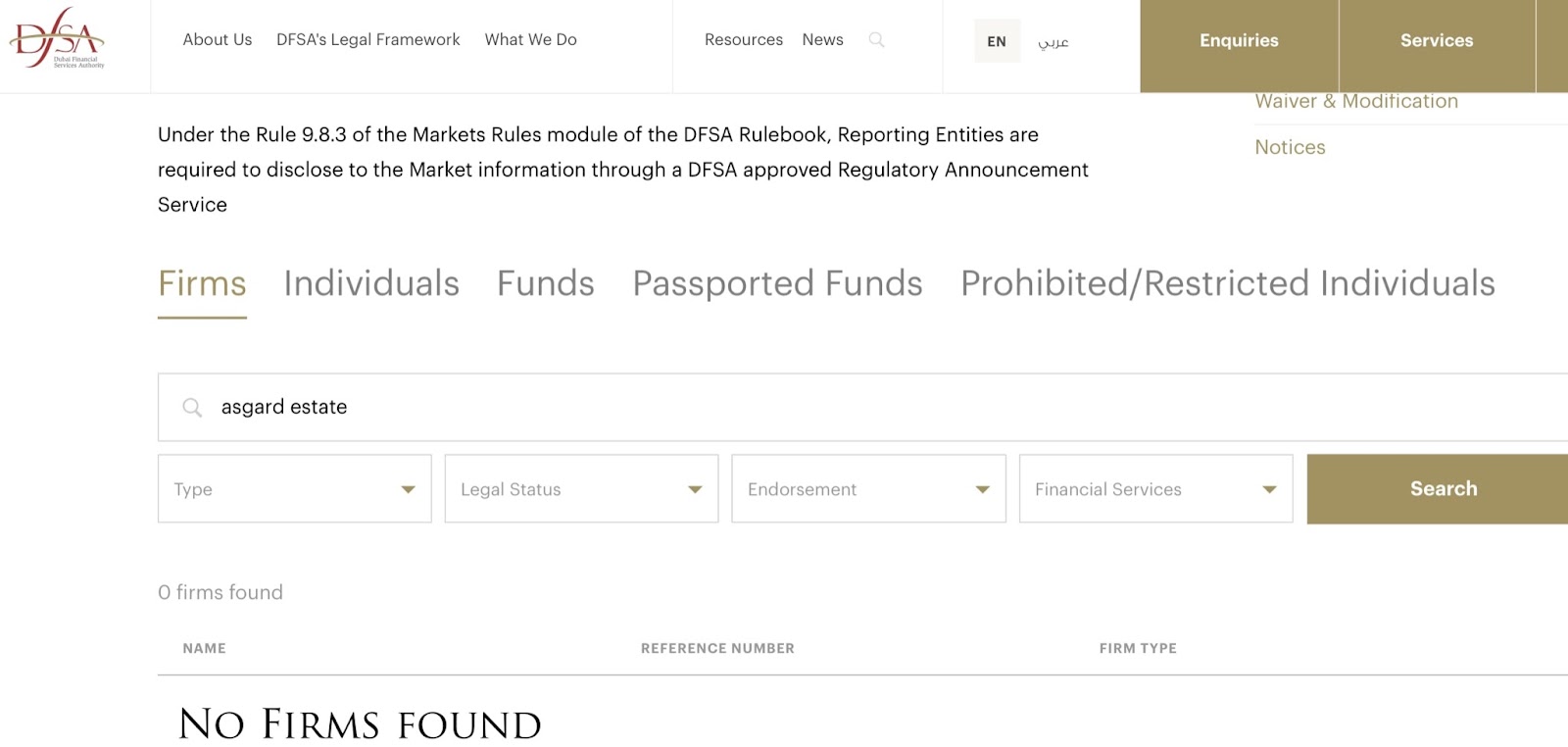Click the 'No Firms found' message
Viewport: 1568px width, 747px height.
click(x=360, y=724)
